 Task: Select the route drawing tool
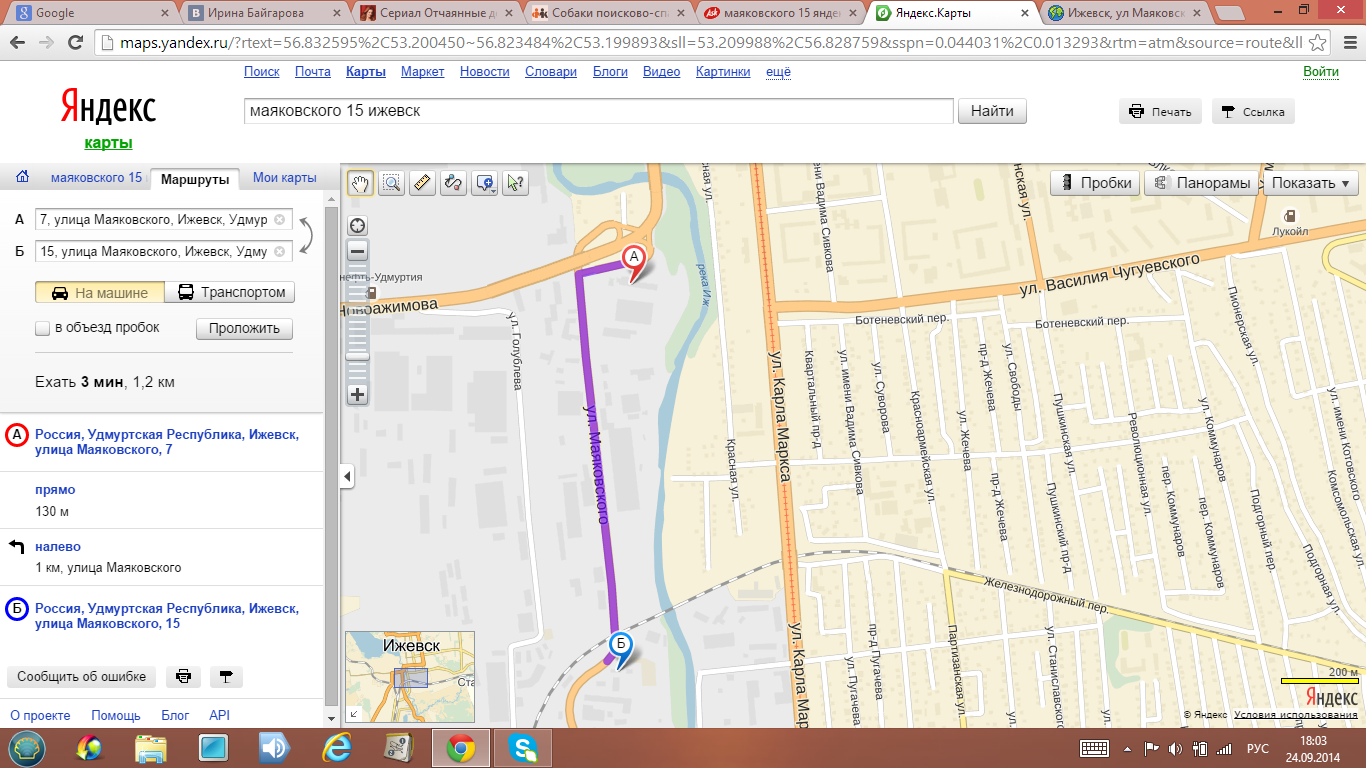[x=453, y=183]
